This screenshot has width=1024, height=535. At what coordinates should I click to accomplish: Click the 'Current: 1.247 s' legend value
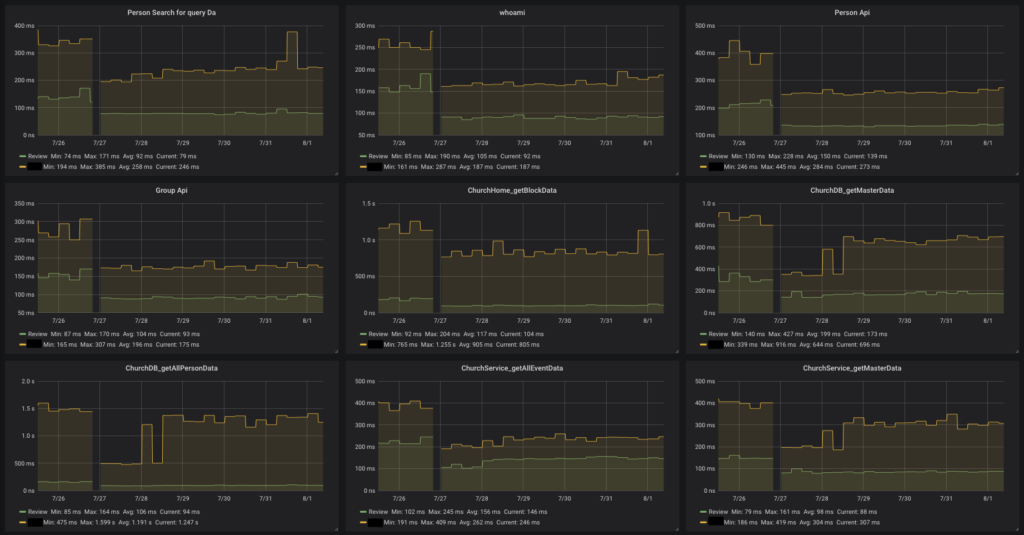point(176,522)
